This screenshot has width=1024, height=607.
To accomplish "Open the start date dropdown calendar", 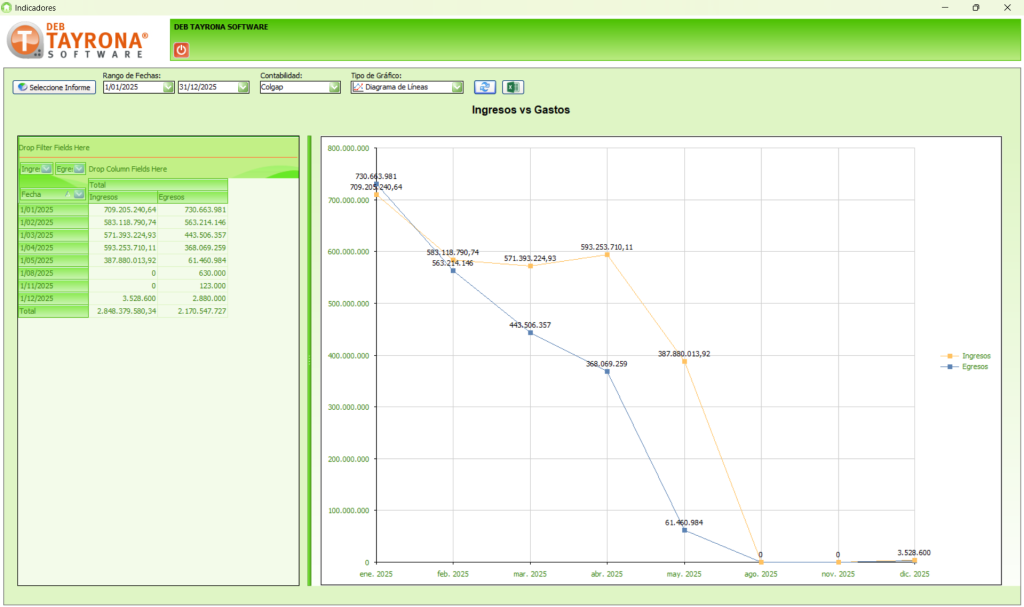I will coord(168,88).
